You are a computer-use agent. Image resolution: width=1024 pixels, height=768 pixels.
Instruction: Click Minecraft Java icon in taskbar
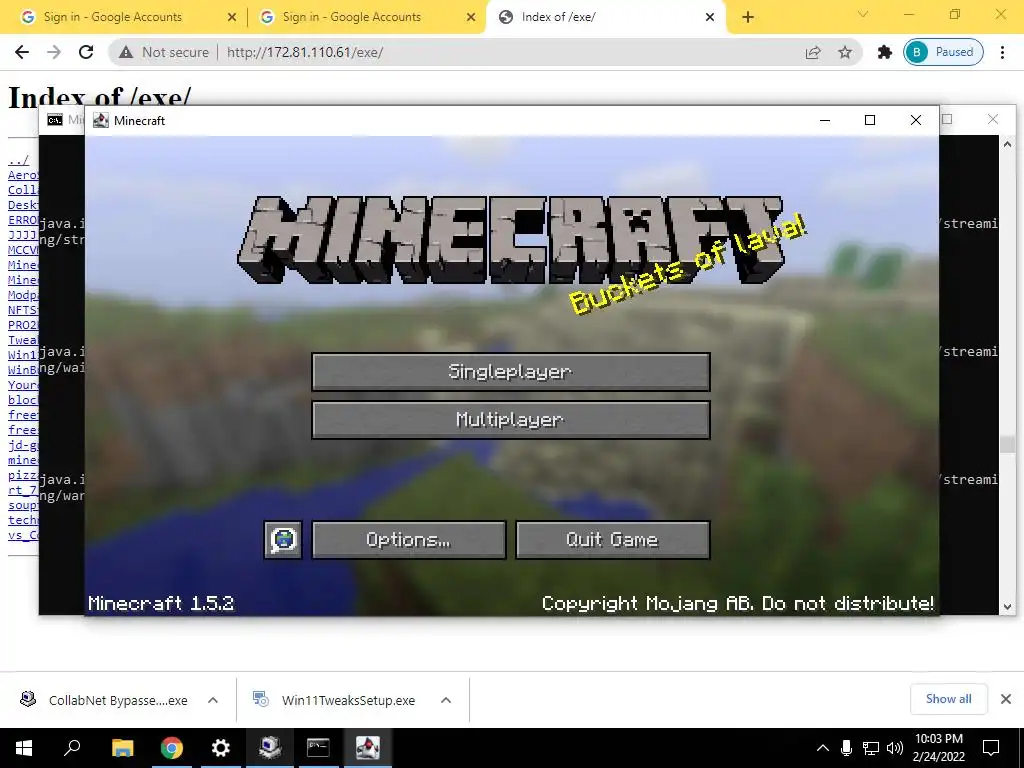click(368, 748)
